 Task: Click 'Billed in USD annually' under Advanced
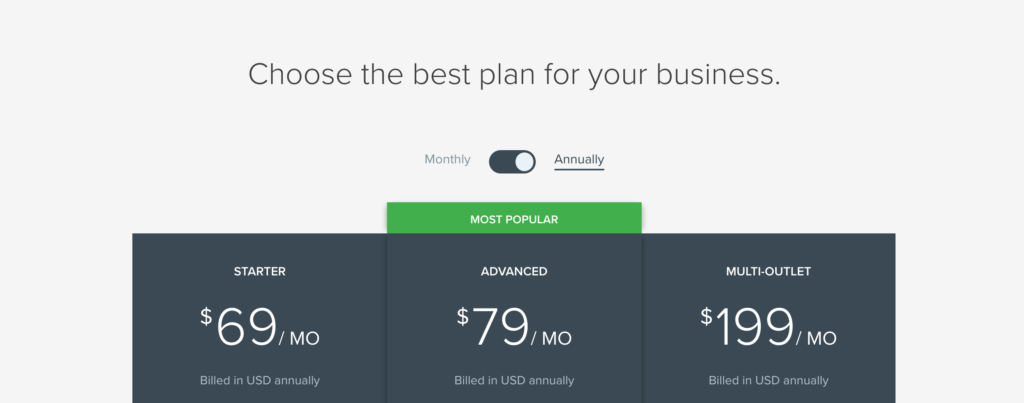514,380
